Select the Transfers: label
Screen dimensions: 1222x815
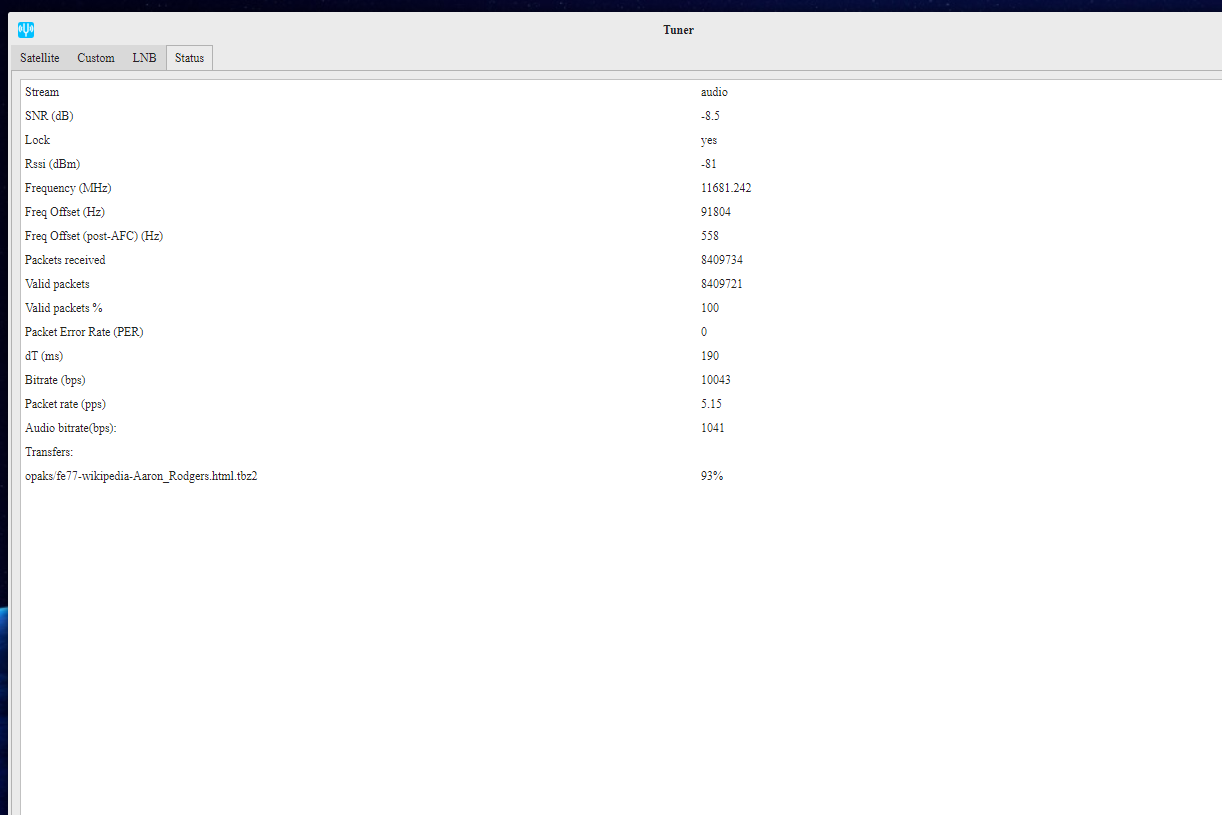pyautogui.click(x=49, y=452)
